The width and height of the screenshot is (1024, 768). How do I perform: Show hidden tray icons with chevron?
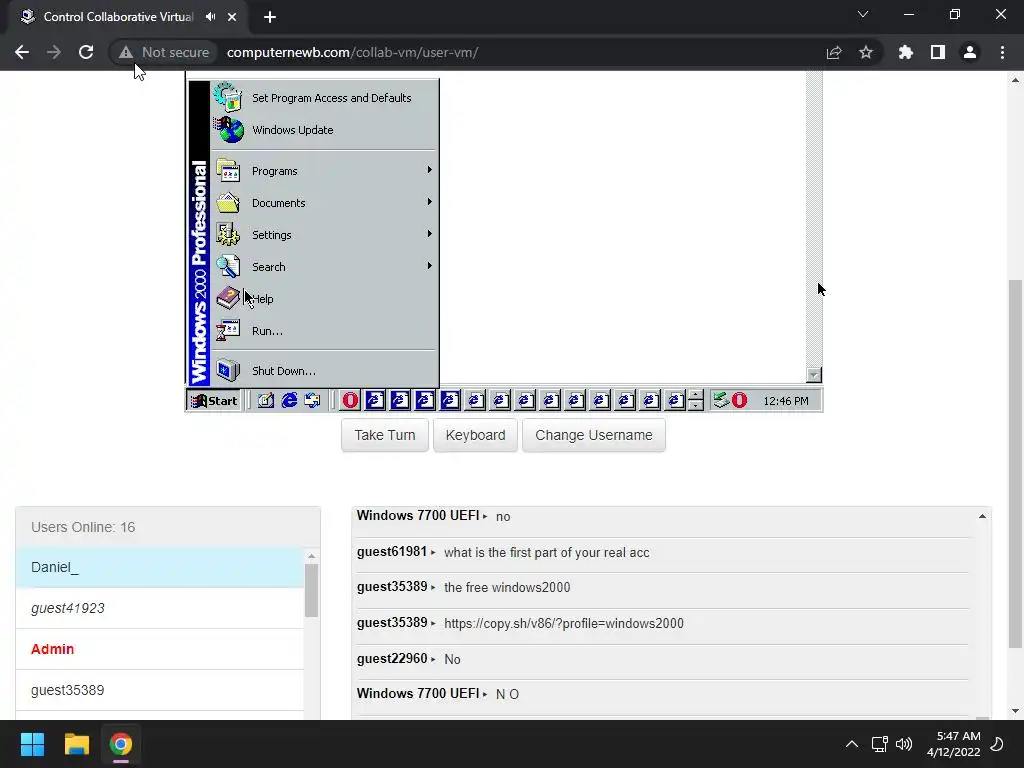(x=852, y=744)
